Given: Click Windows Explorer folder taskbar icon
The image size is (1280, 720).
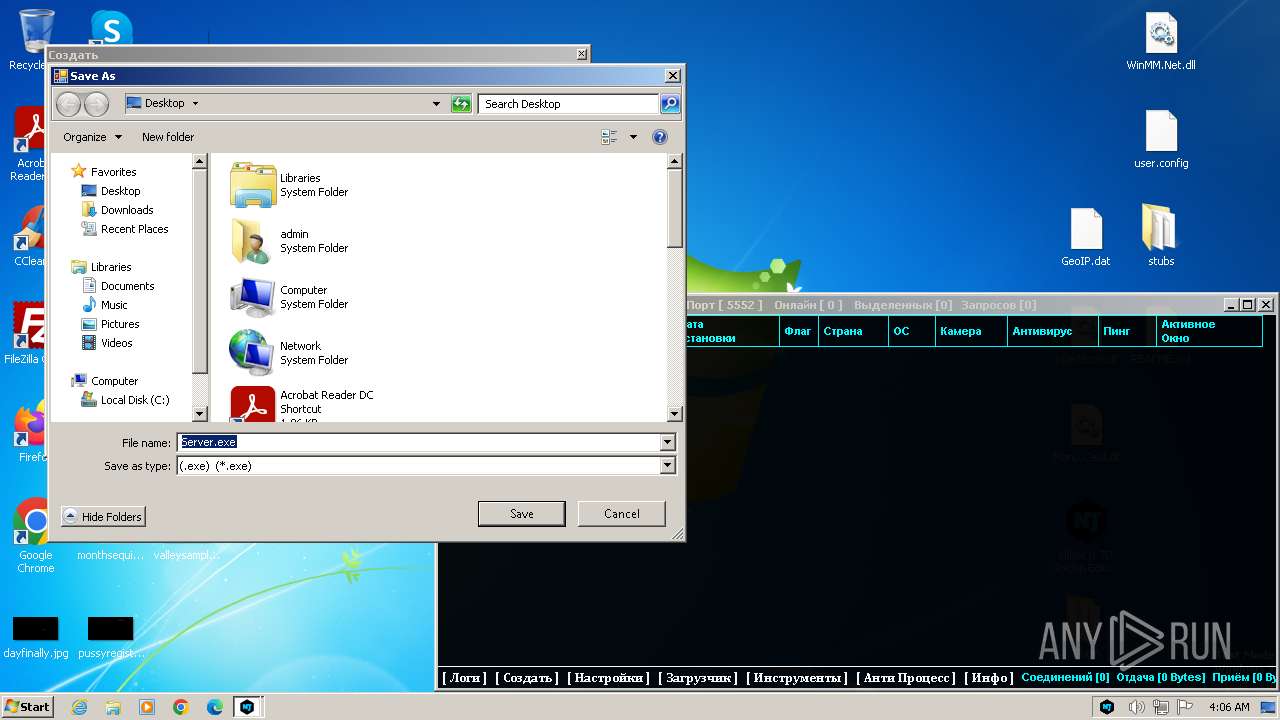Looking at the screenshot, I should [113, 707].
